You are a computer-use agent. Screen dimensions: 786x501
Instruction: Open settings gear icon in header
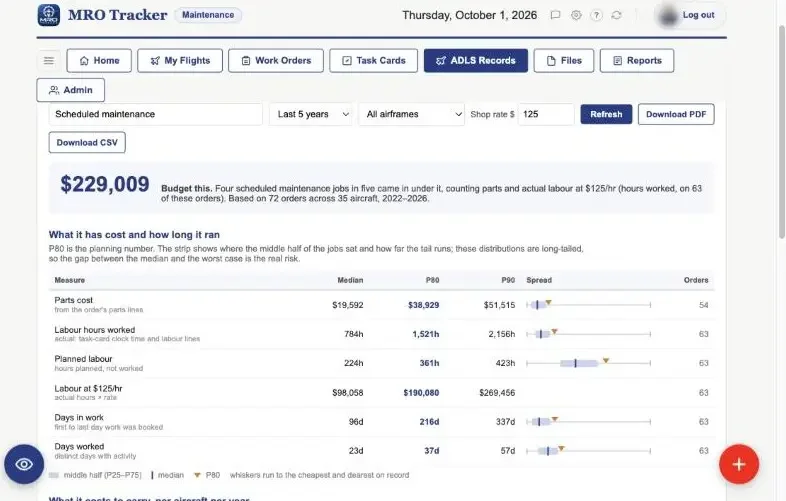(x=576, y=15)
